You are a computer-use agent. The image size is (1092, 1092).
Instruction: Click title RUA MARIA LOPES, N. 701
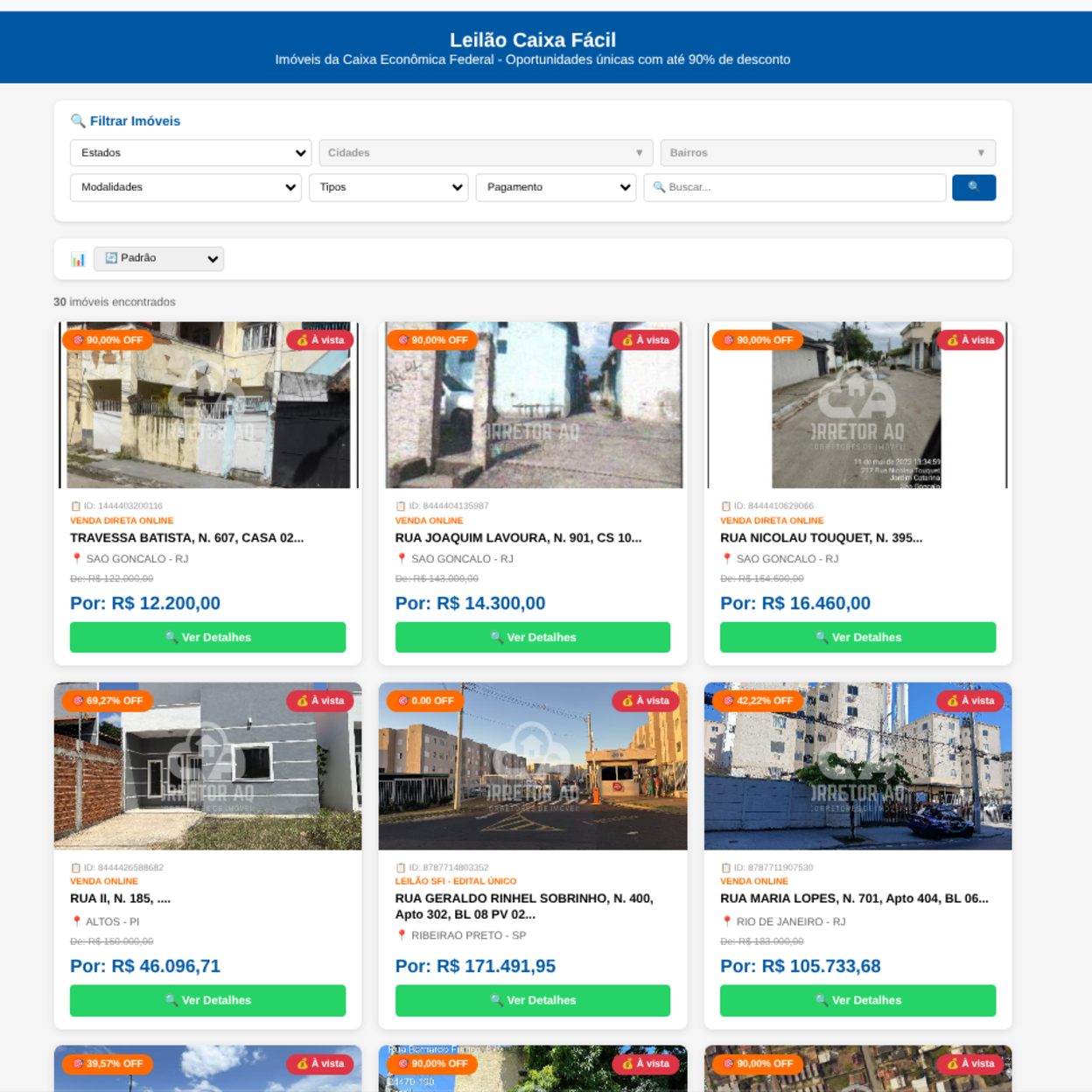[x=854, y=899]
